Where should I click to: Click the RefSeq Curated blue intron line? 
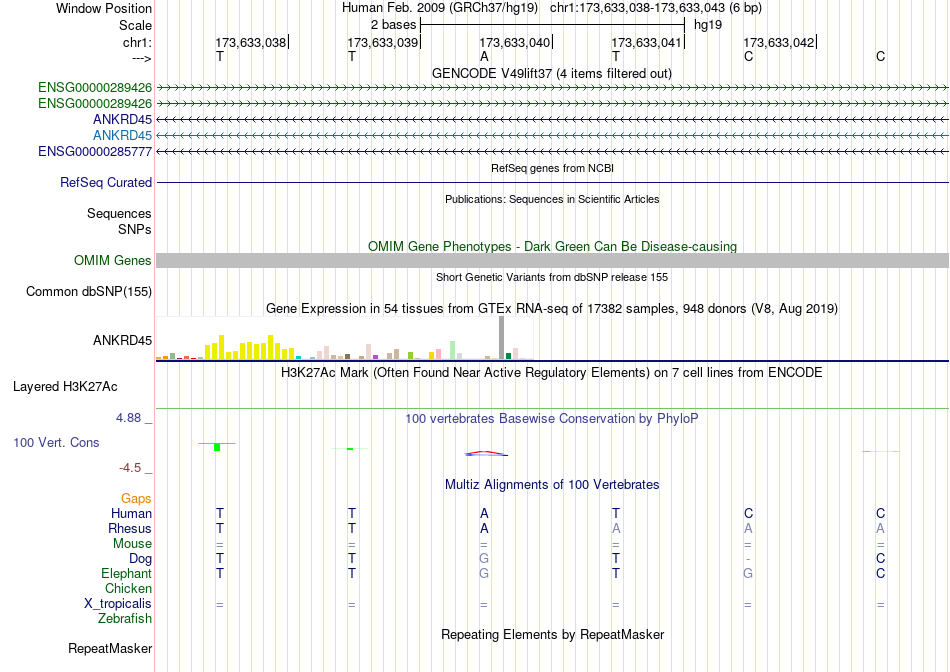(x=552, y=182)
